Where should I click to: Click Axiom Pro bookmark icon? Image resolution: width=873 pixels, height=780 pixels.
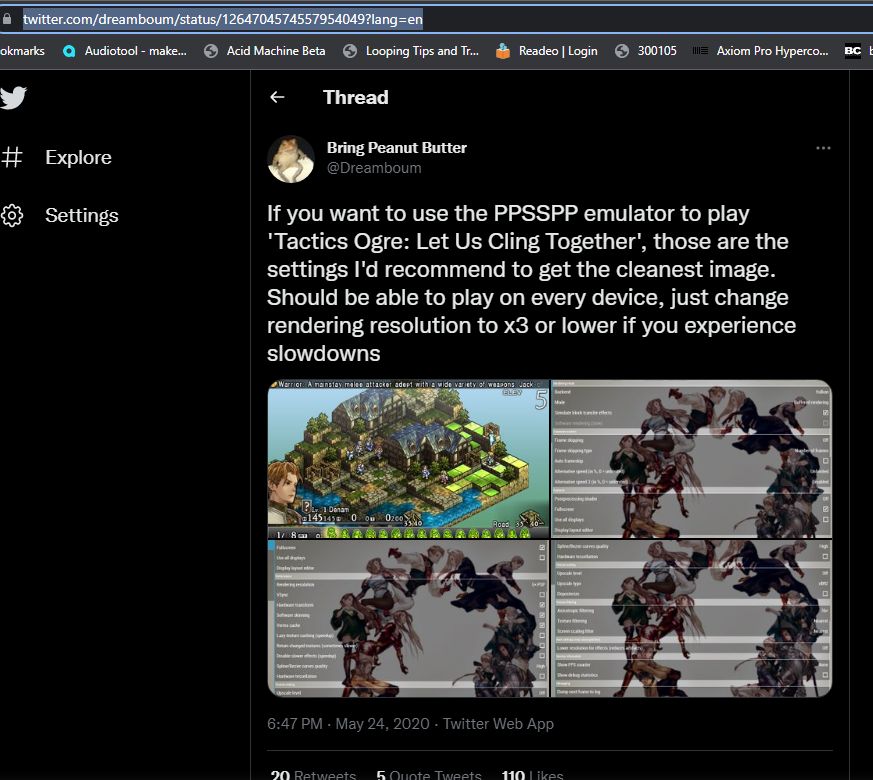[700, 51]
